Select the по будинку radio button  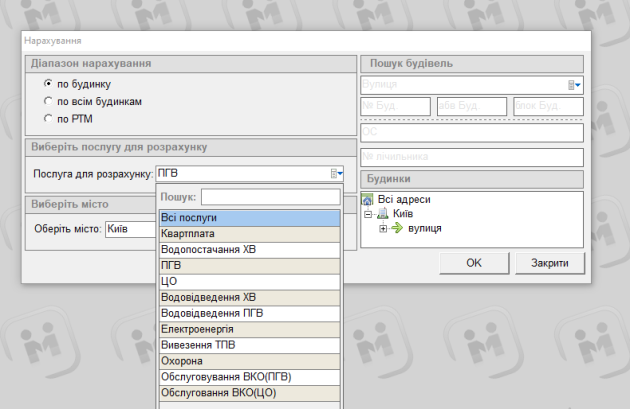click(x=47, y=84)
